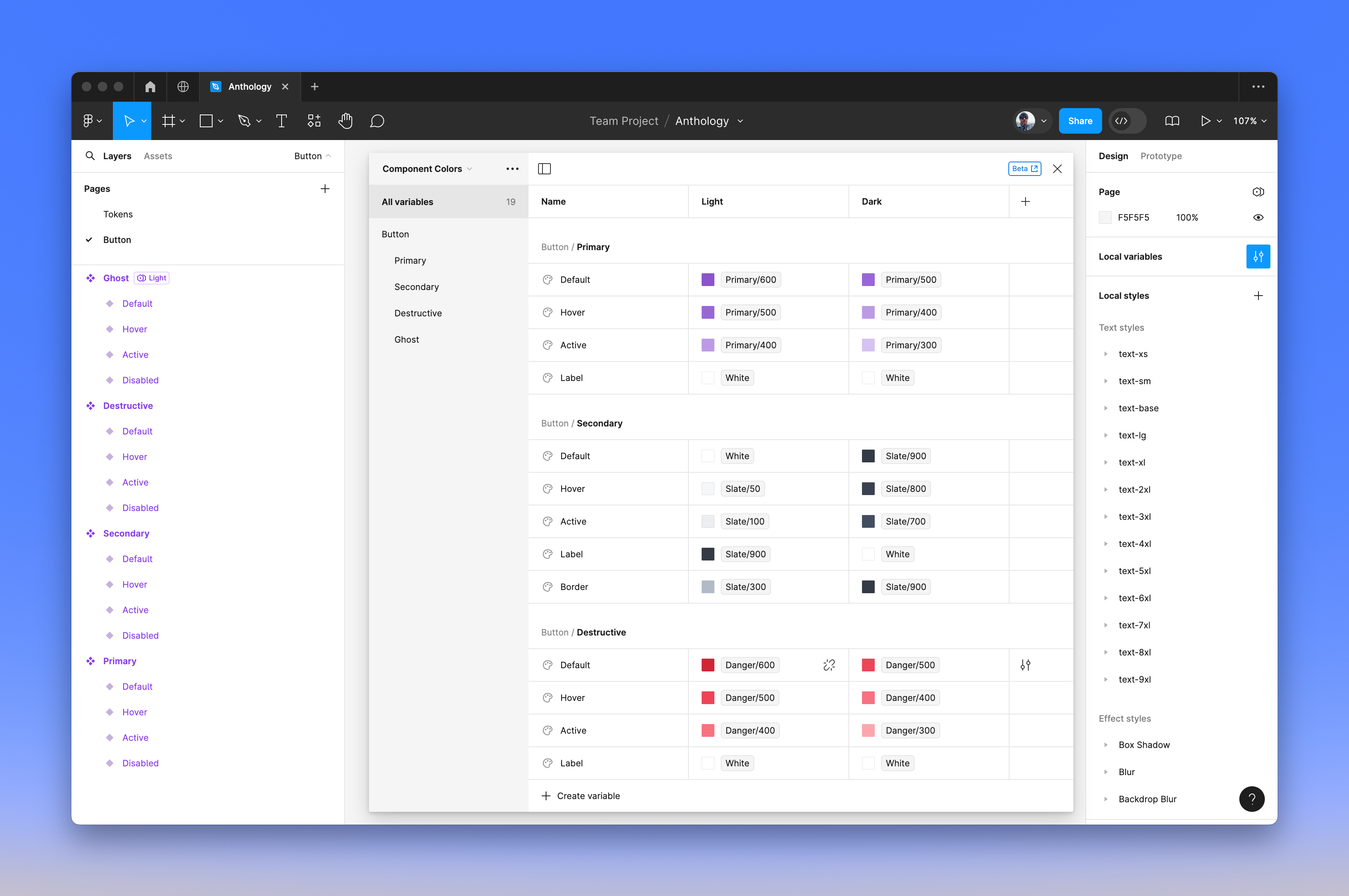
Task: Open the zoom level dropdown
Action: click(1250, 120)
